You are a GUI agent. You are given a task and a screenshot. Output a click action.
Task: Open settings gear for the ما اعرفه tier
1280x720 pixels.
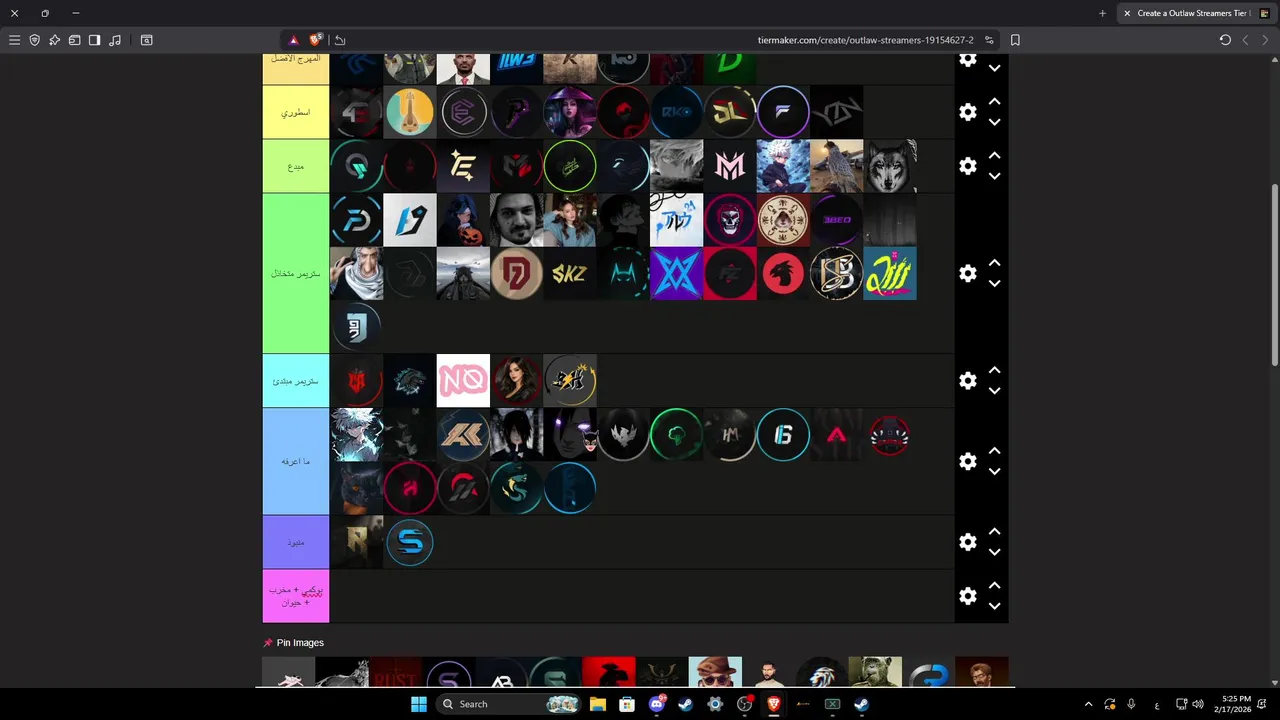tap(968, 461)
